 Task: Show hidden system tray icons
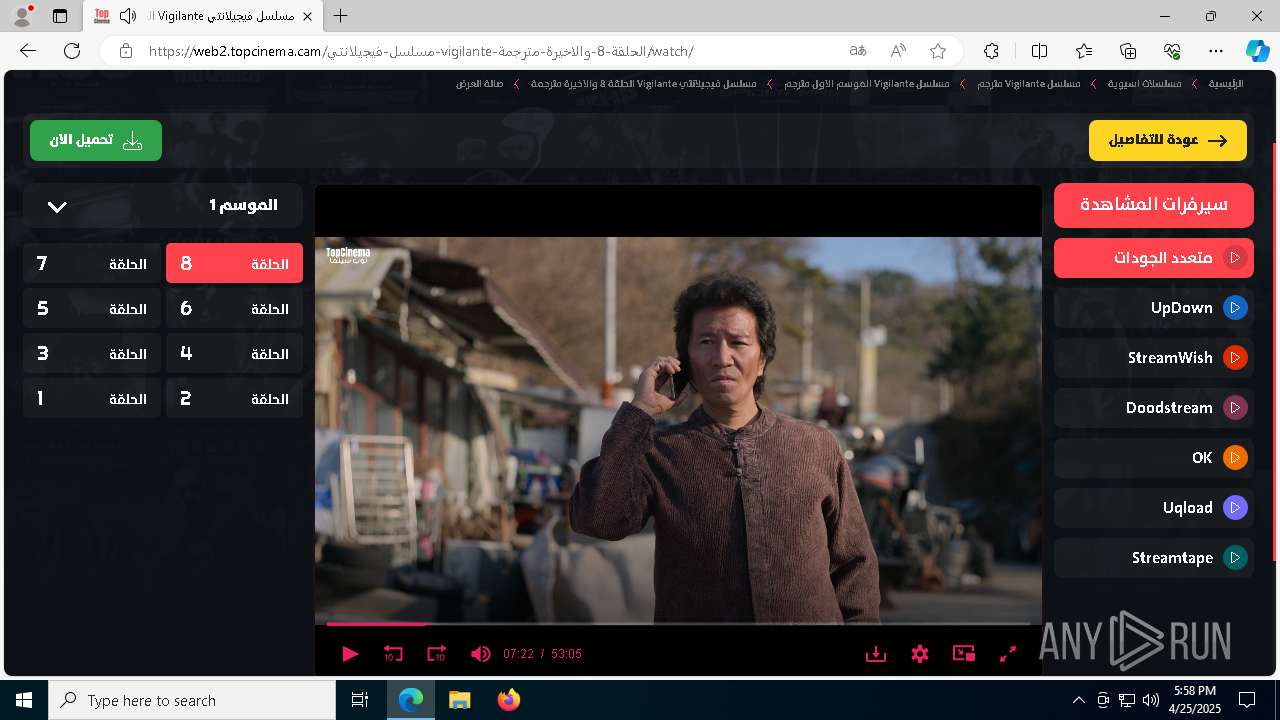(x=1078, y=700)
